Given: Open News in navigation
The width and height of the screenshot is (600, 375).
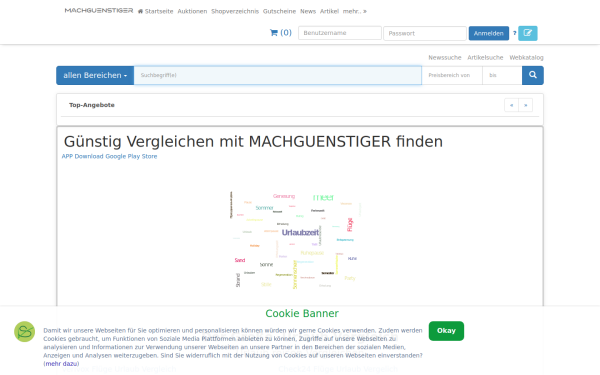Looking at the screenshot, I should (x=308, y=11).
